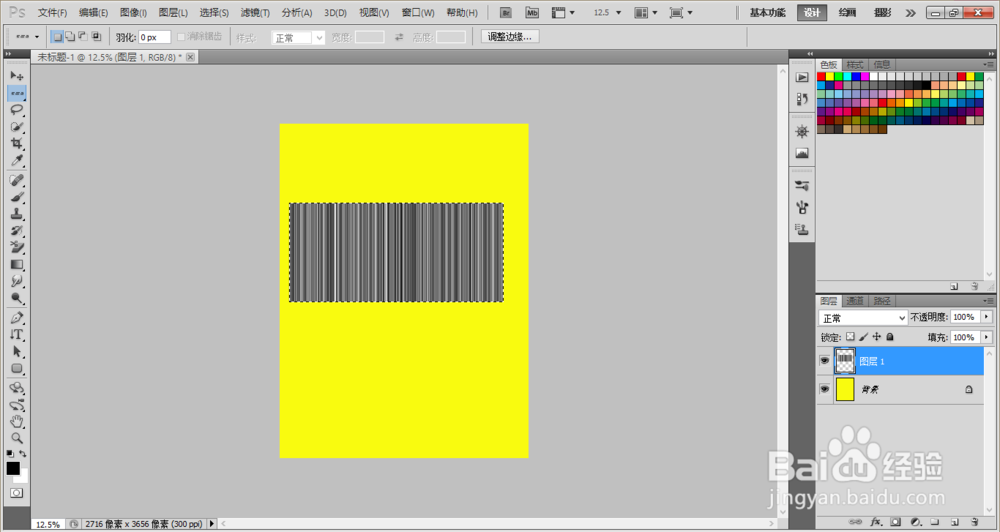Image resolution: width=1000 pixels, height=532 pixels.
Task: Open the 文件(F) menu
Action: click(x=52, y=13)
